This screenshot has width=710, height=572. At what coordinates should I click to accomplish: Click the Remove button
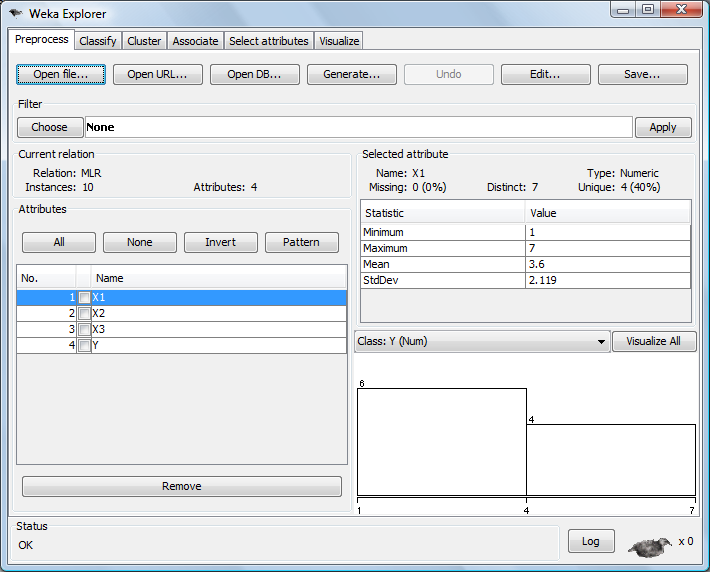pyautogui.click(x=182, y=486)
